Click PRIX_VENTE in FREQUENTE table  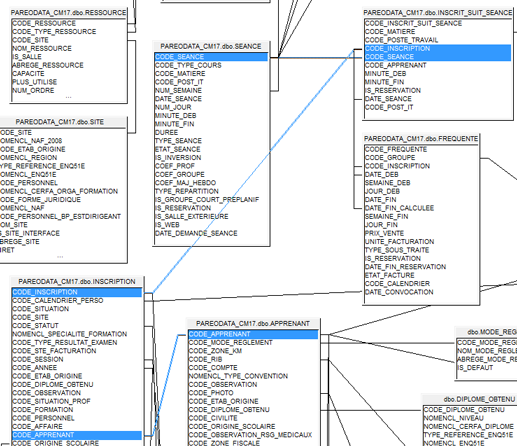(x=385, y=233)
